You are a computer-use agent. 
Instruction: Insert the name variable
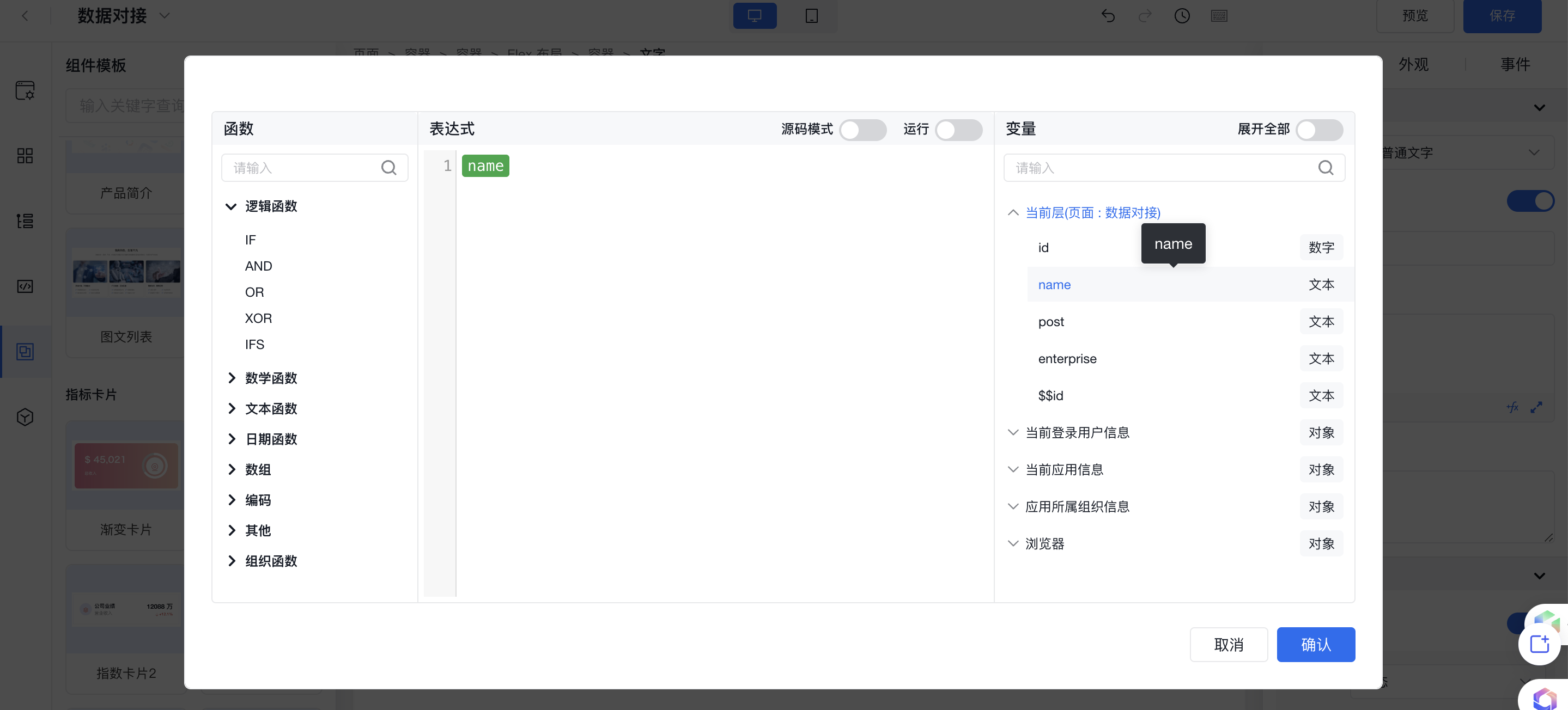[1190, 285]
